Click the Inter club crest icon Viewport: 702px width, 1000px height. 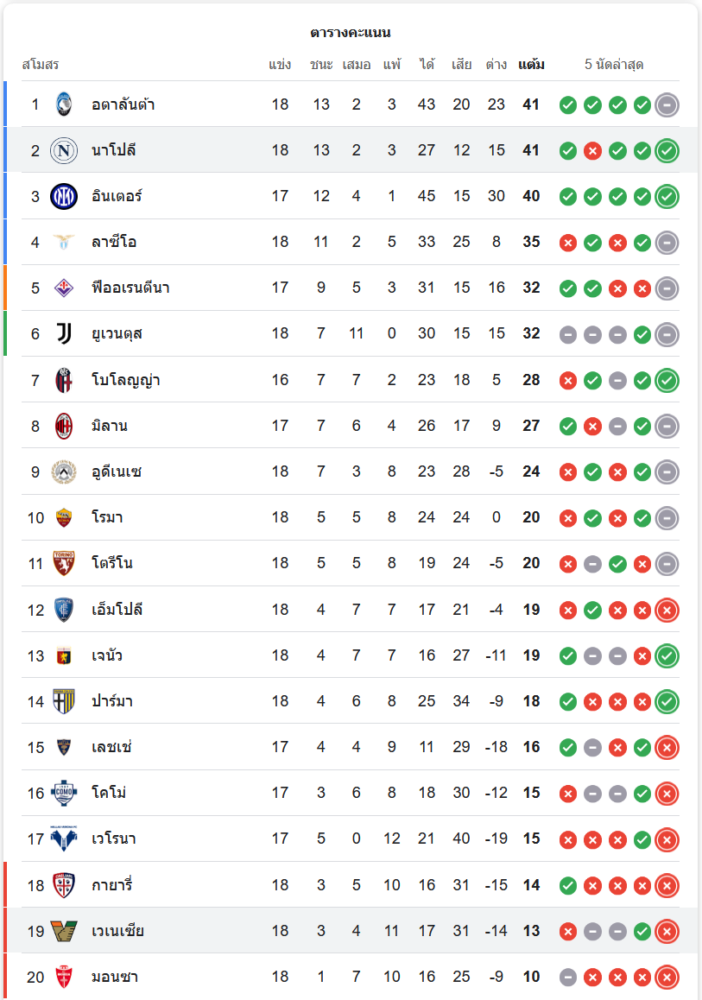[x=64, y=196]
